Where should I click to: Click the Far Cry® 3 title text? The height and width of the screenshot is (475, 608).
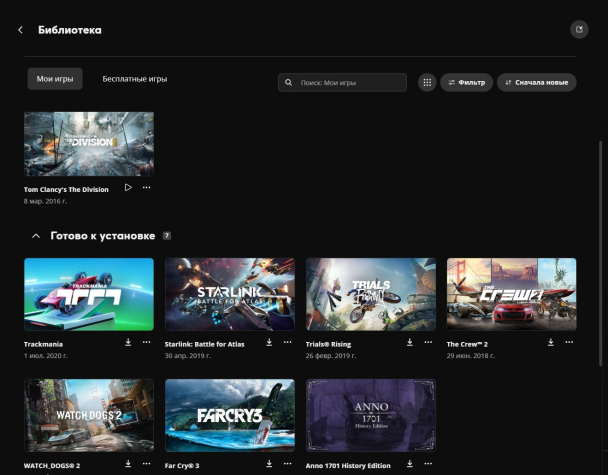[182, 466]
